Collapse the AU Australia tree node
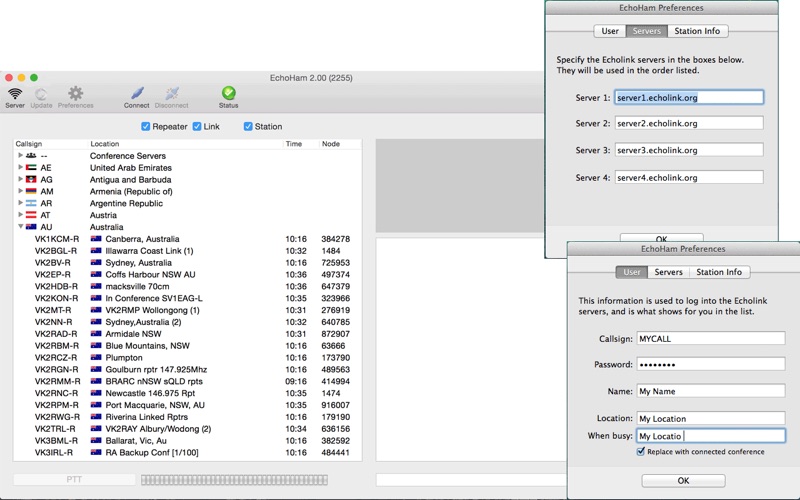This screenshot has height=500, width=800. 20,227
